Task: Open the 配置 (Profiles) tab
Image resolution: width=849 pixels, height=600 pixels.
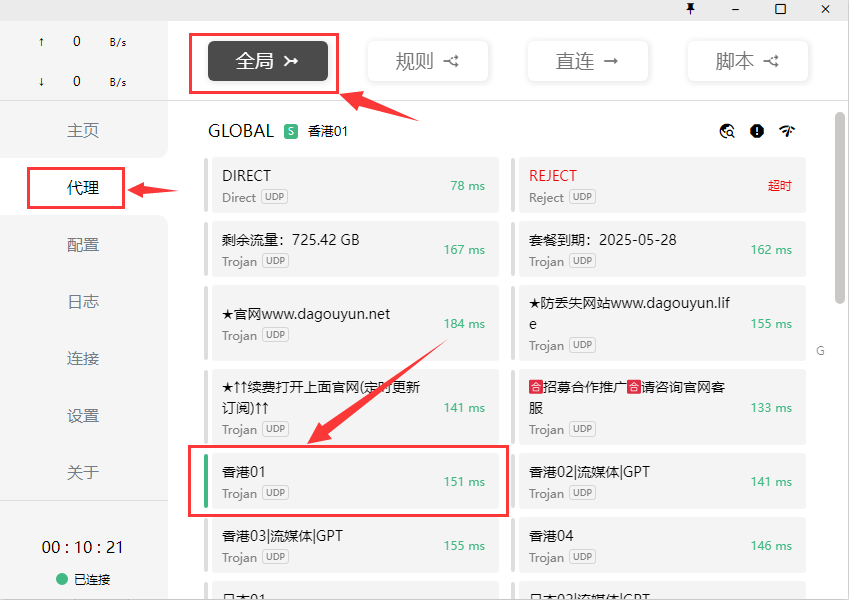Action: 83,244
